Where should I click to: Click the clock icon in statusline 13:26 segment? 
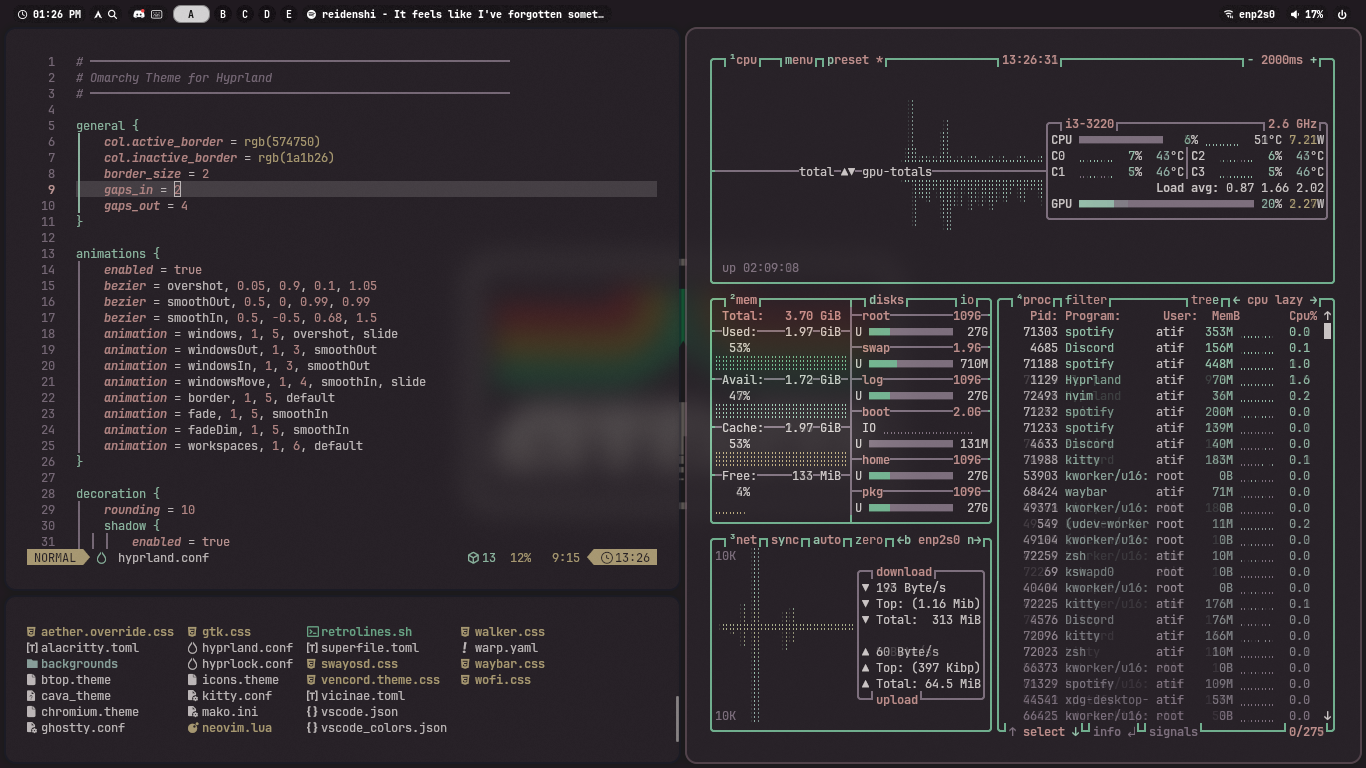[x=606, y=558]
